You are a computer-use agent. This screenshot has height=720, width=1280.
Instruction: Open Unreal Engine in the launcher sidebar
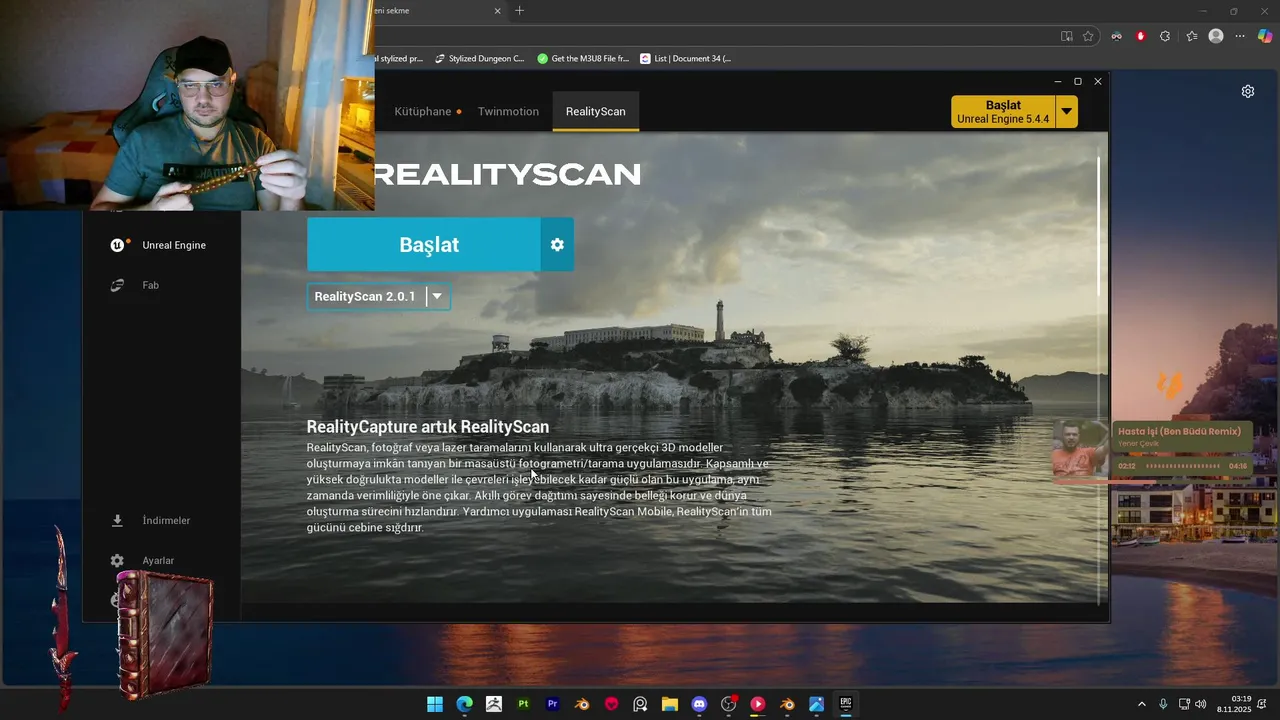(158, 245)
